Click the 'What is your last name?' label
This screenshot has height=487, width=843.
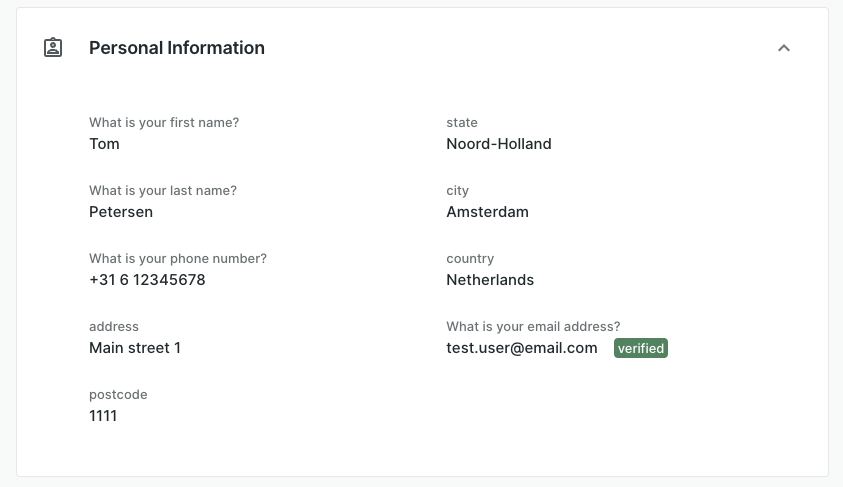tap(163, 191)
